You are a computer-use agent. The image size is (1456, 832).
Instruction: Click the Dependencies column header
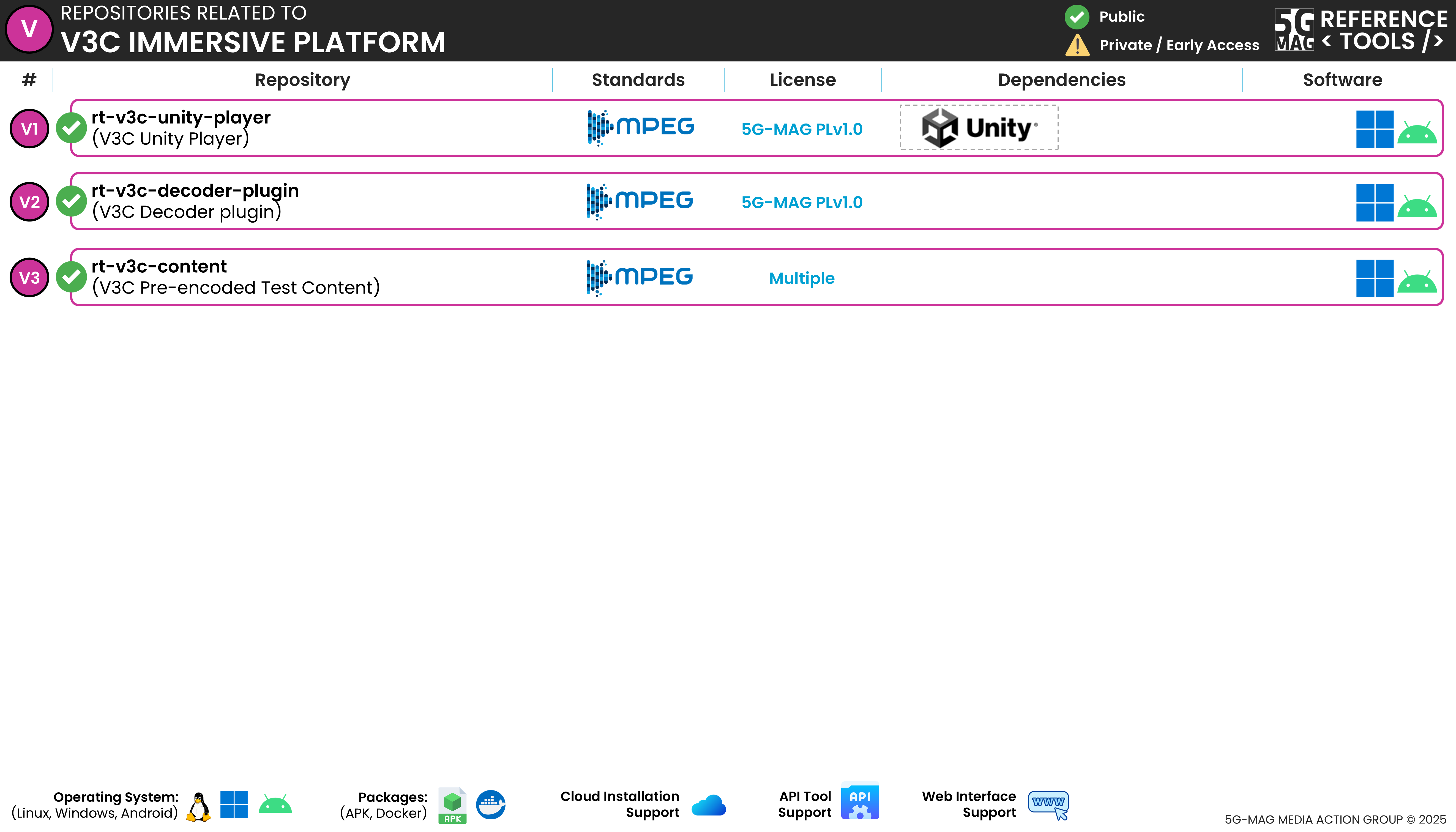[1061, 80]
